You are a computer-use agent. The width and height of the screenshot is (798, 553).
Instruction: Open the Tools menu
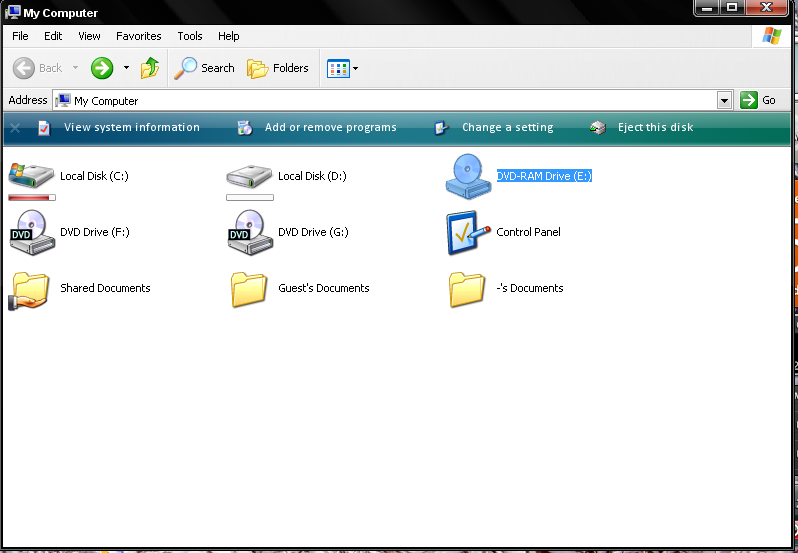(x=190, y=36)
